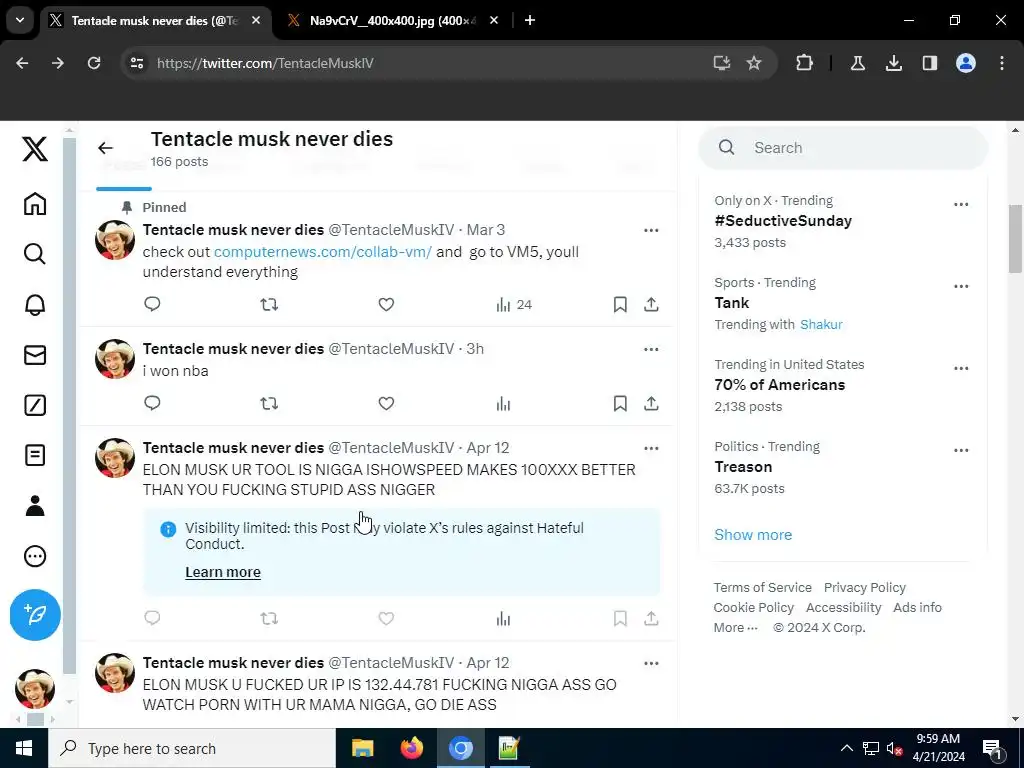
Task: Open Terms of Service footer link
Action: 762,587
